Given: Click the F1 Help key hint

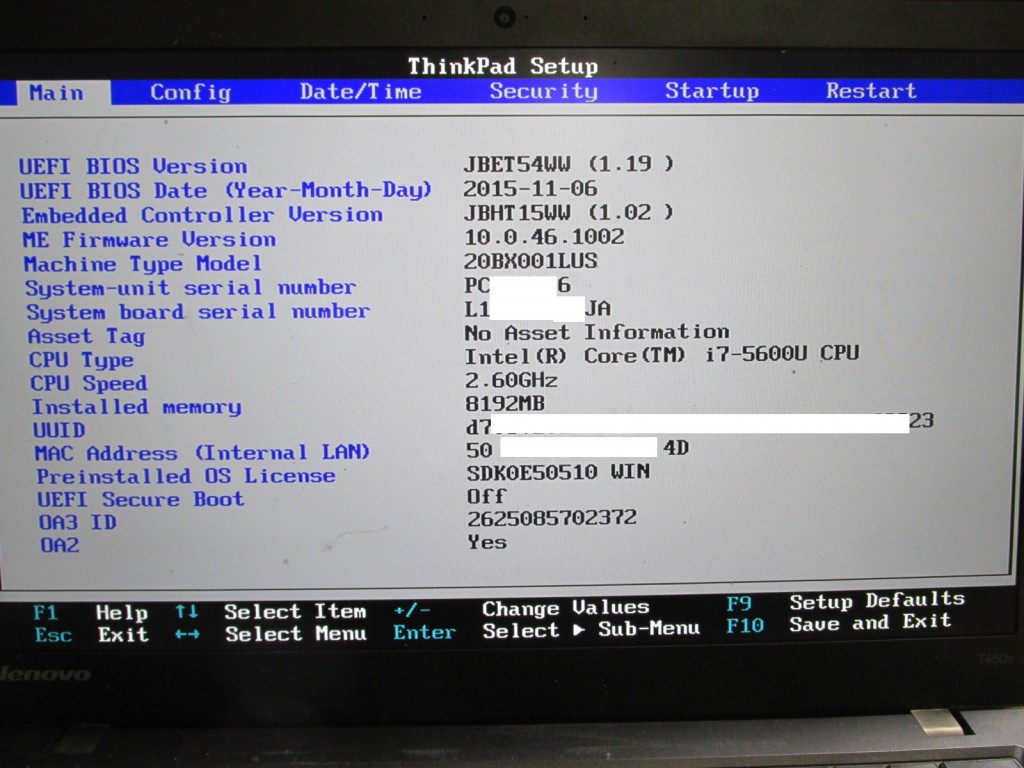Looking at the screenshot, I should [x=90, y=613].
